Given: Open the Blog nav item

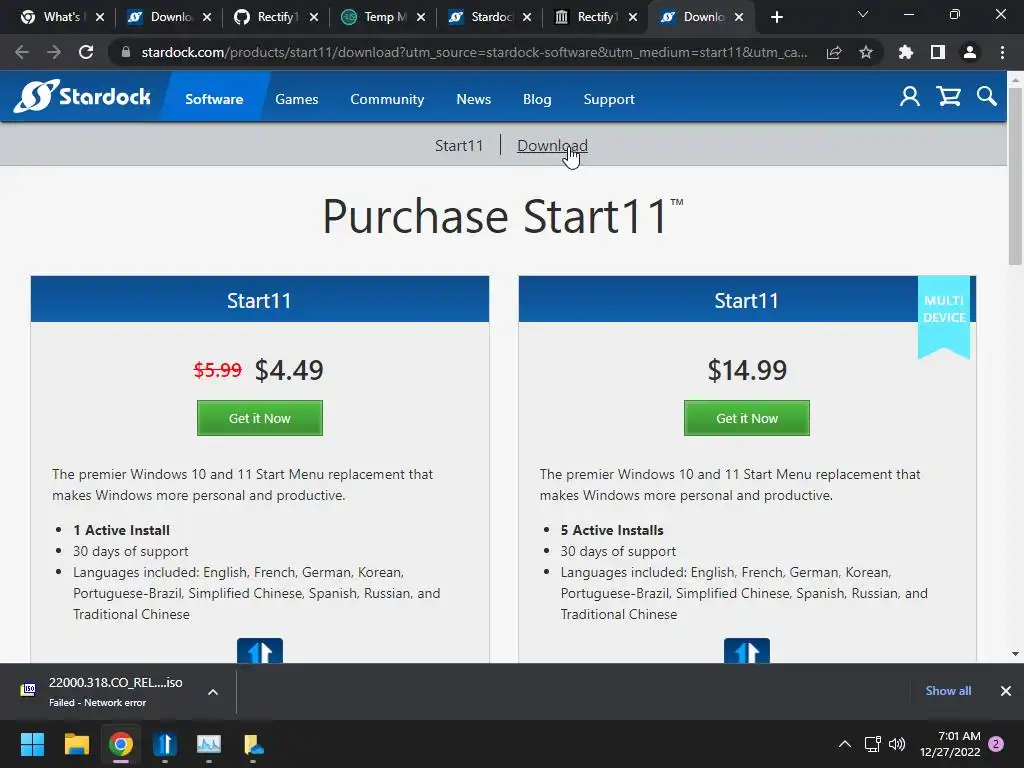Looking at the screenshot, I should [x=537, y=99].
